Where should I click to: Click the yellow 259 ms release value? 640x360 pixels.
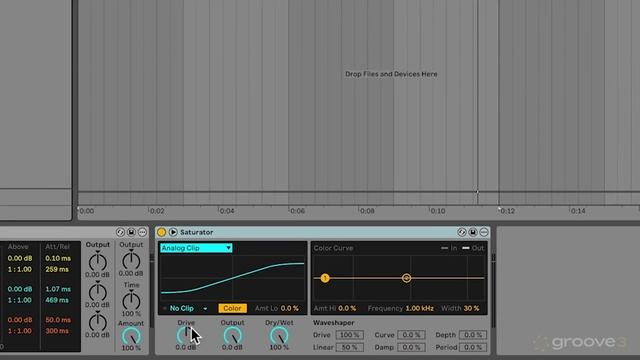(57, 269)
